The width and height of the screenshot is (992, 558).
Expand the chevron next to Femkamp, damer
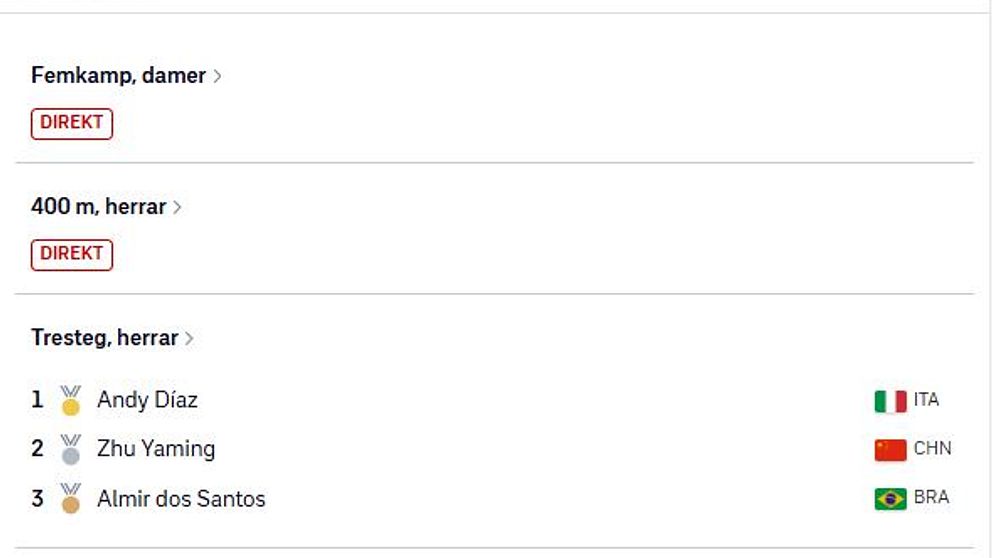(217, 76)
